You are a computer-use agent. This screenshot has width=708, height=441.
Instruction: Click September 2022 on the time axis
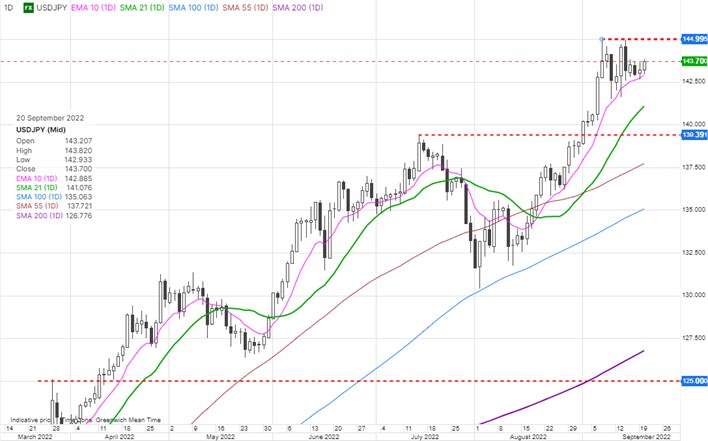pyautogui.click(x=646, y=436)
